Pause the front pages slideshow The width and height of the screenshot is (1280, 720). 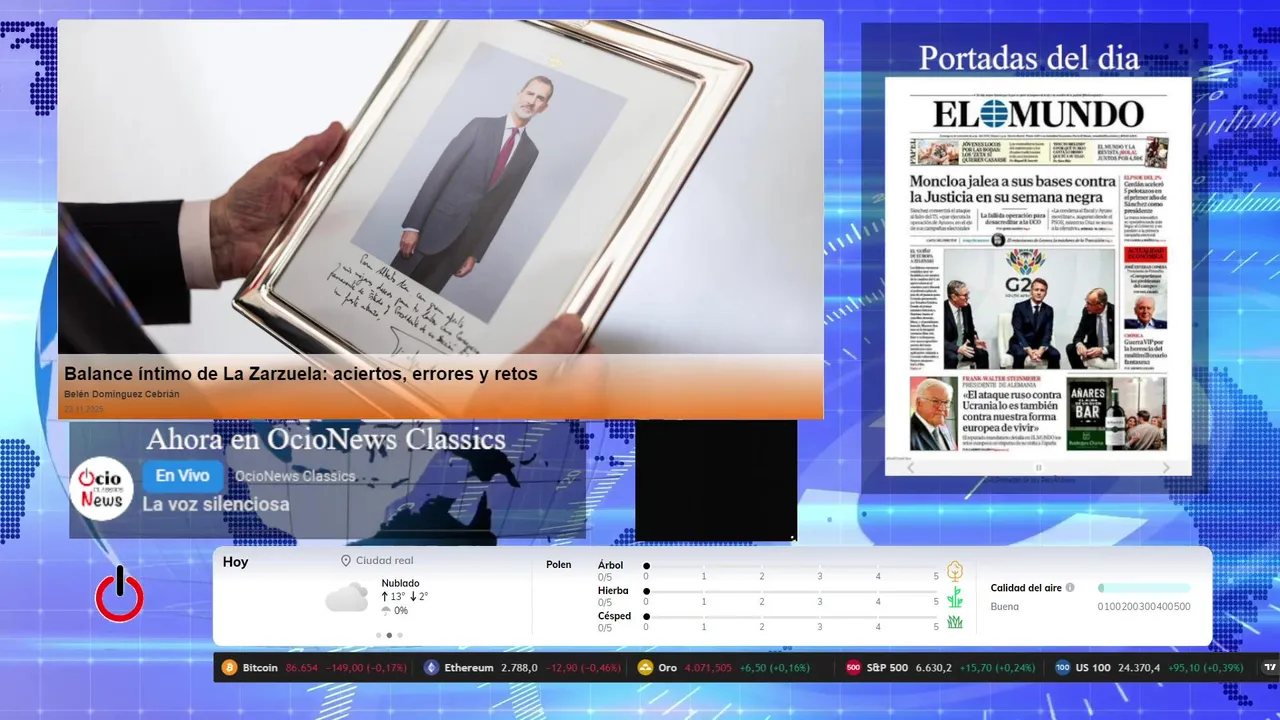coord(1038,467)
